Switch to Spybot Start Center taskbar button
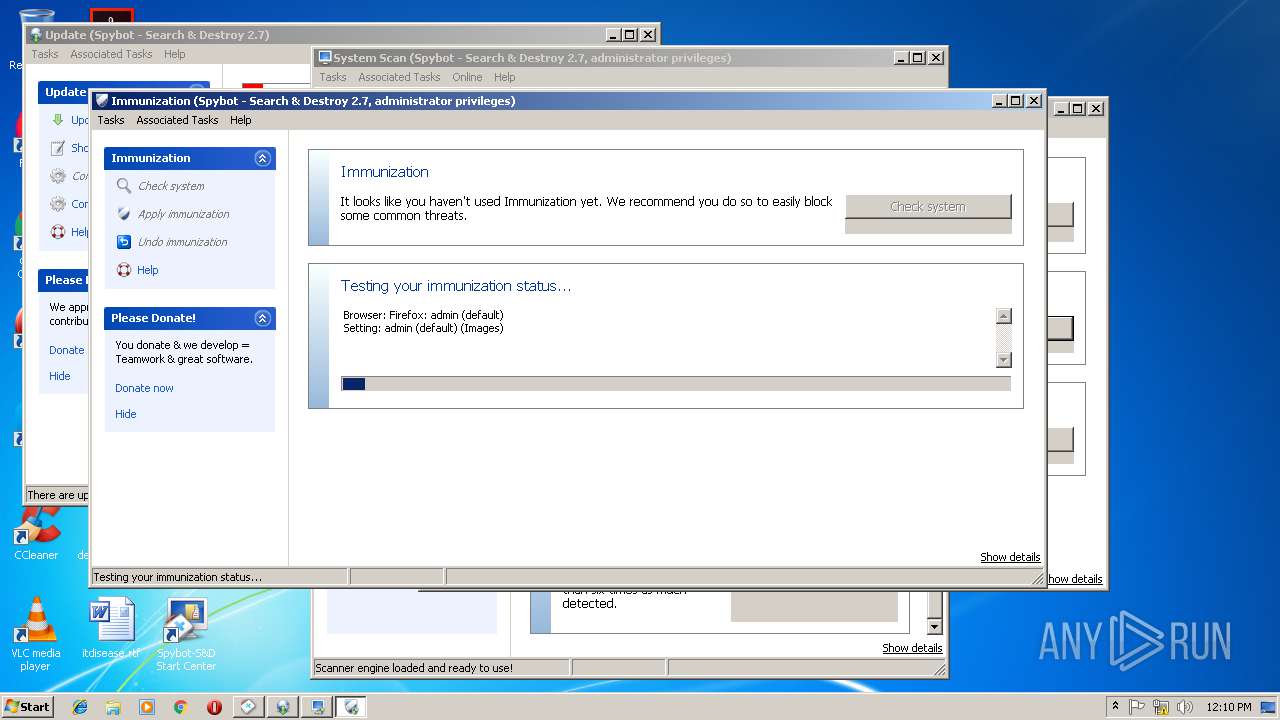Image resolution: width=1280 pixels, height=720 pixels. pos(249,707)
